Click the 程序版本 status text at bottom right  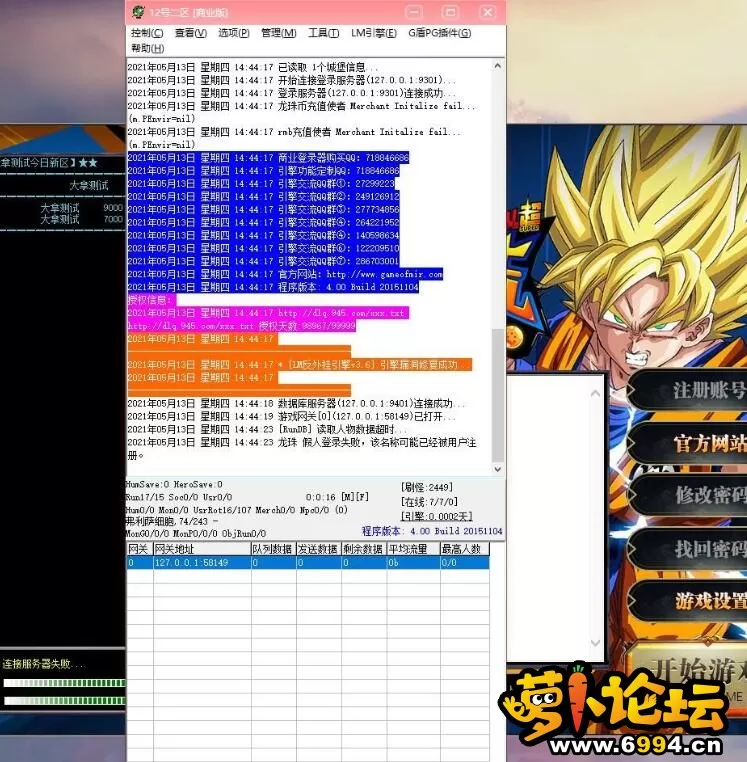pos(432,531)
